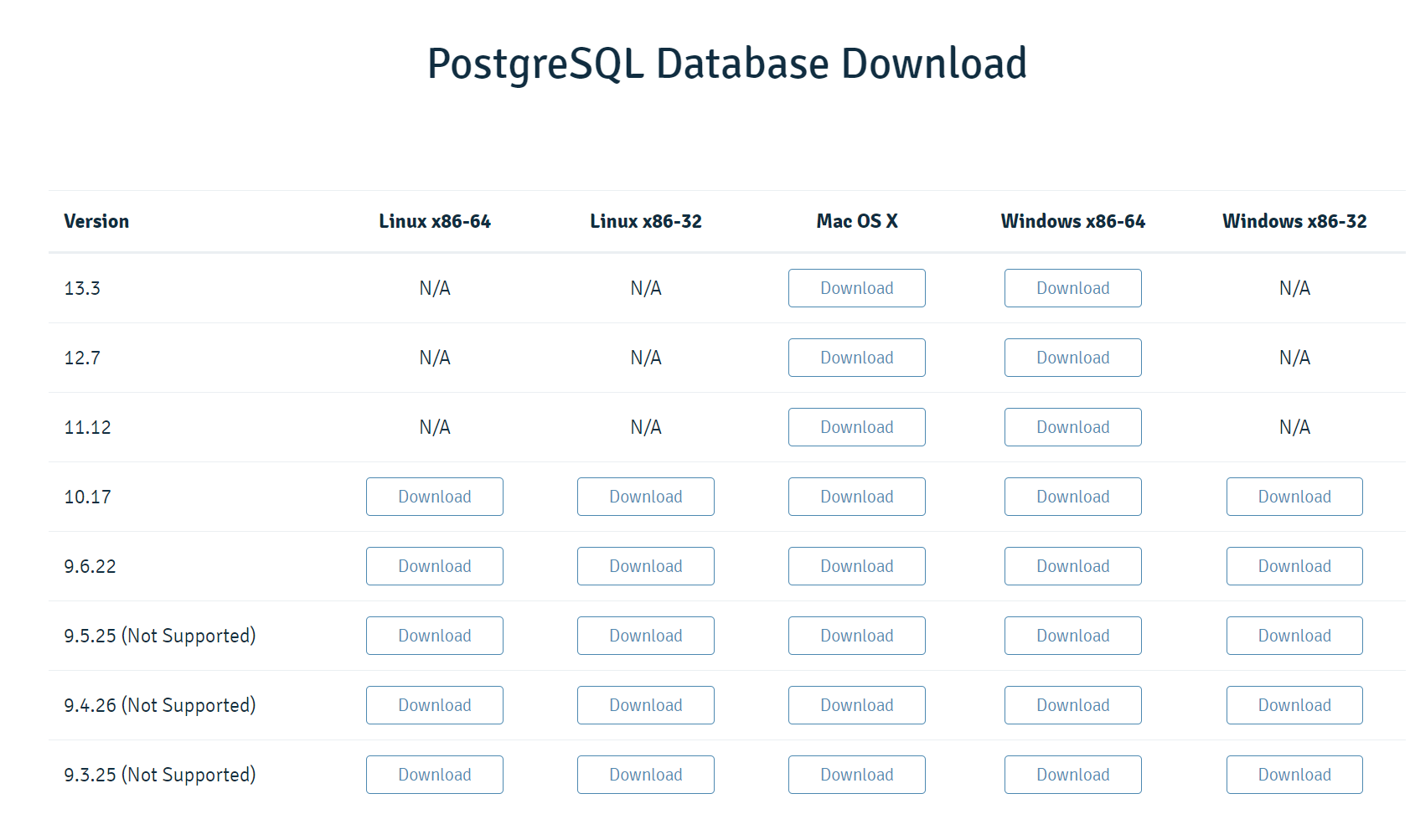Screen dimensions: 1410x840
Task: Select the 9.5.25 (Not Supported) label
Action: 160,636
